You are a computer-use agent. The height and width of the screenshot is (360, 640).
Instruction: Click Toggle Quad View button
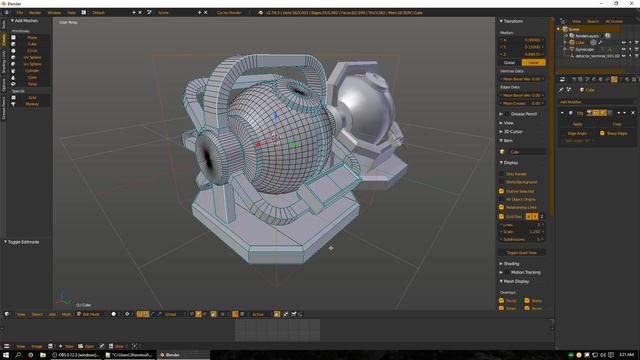522,253
